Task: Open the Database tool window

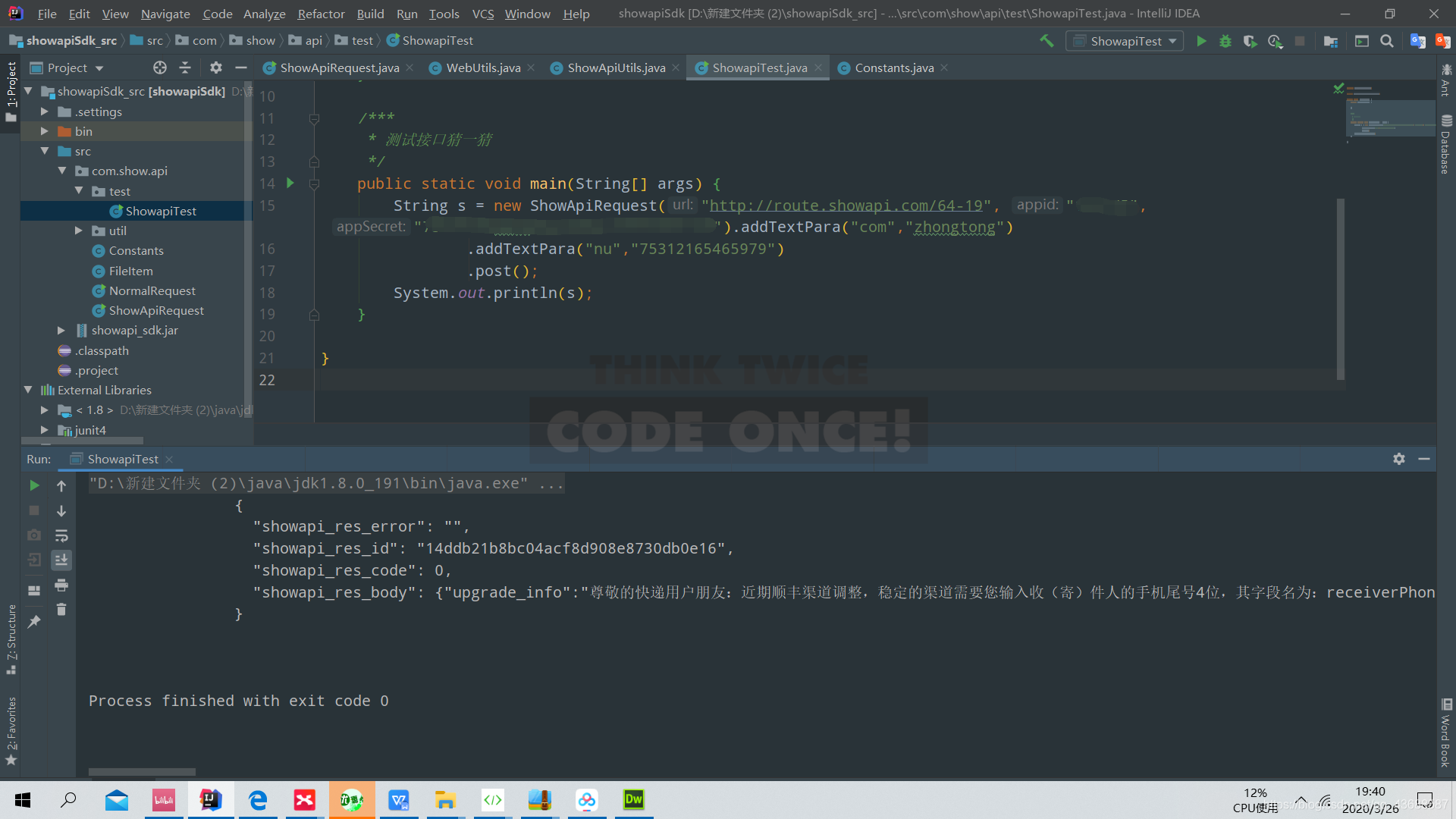Action: tap(1446, 146)
